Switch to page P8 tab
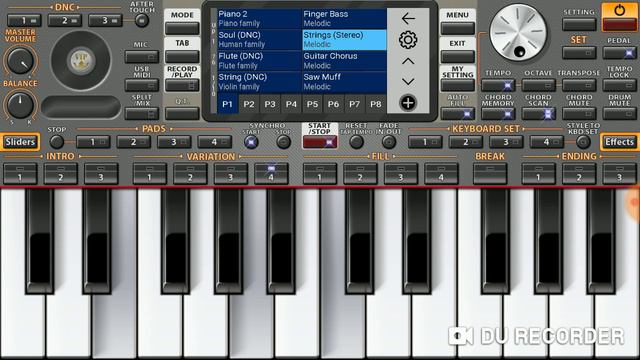Image resolution: width=640 pixels, height=360 pixels. click(x=376, y=104)
